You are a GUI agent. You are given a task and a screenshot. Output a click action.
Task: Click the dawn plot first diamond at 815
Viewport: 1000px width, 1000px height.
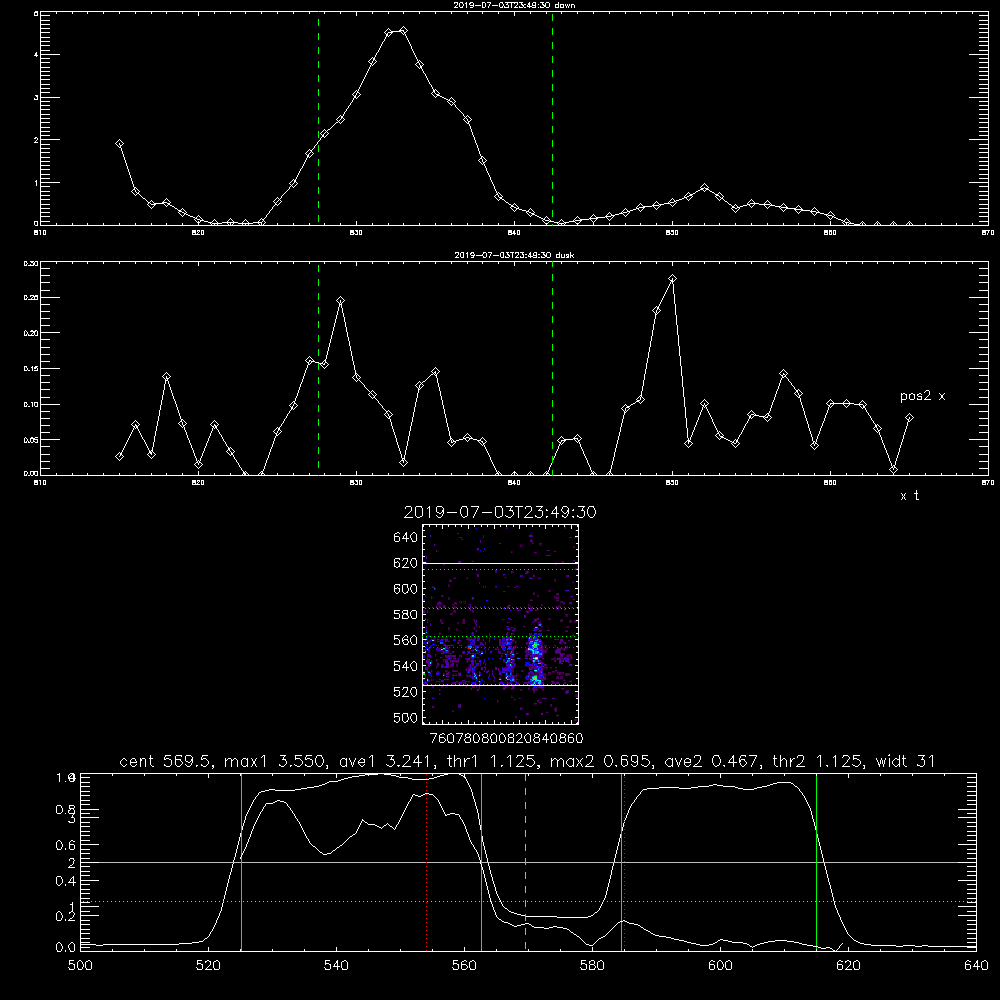119,144
